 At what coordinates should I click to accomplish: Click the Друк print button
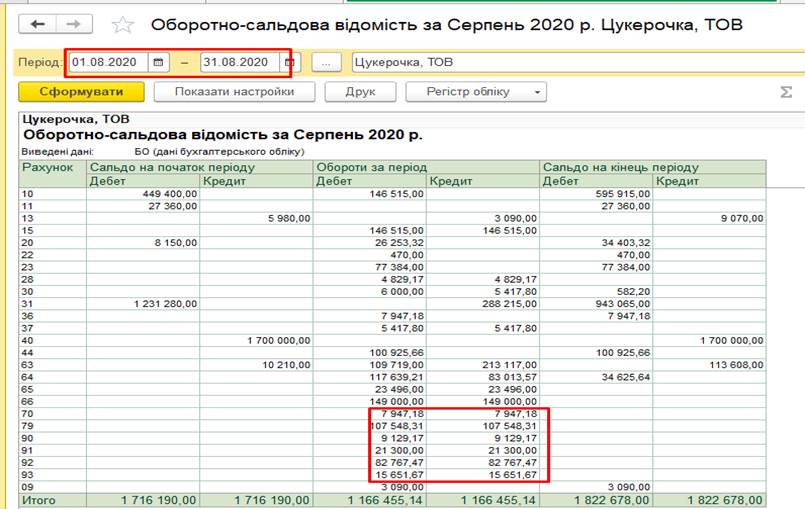point(360,92)
